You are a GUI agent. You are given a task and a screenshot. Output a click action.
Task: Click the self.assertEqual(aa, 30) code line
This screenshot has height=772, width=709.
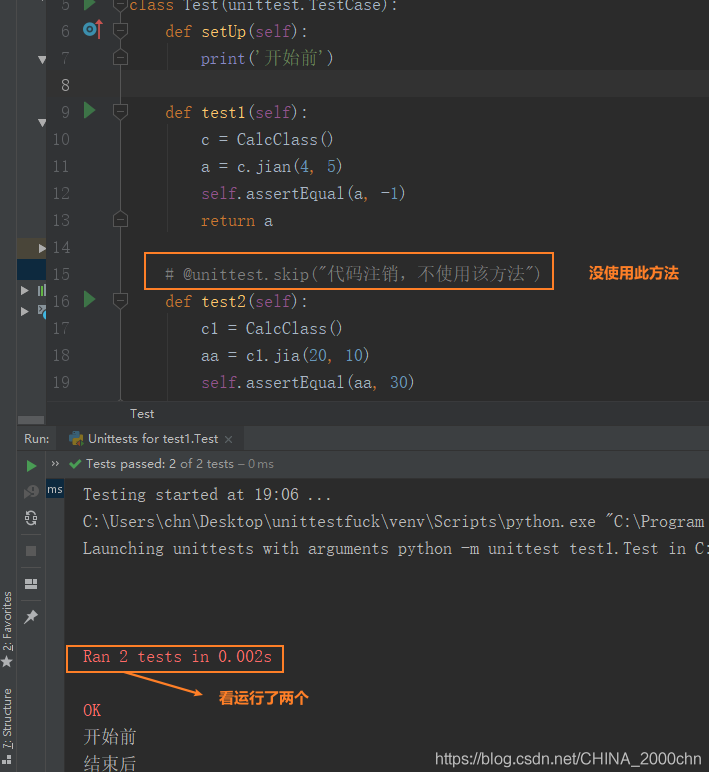pos(308,383)
